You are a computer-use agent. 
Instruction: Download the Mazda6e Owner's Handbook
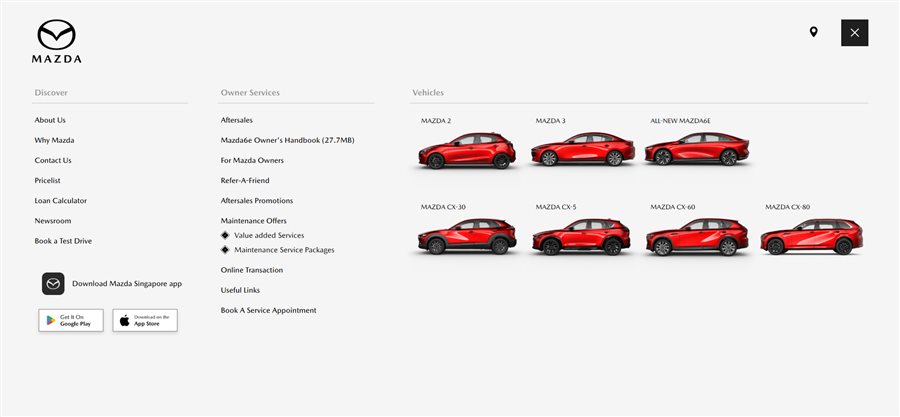coord(288,140)
